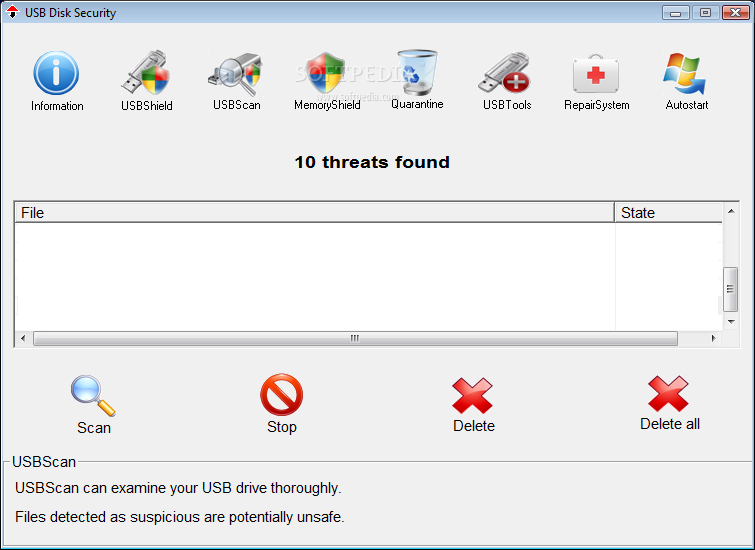Open the Information section
755x550 pixels.
click(56, 81)
